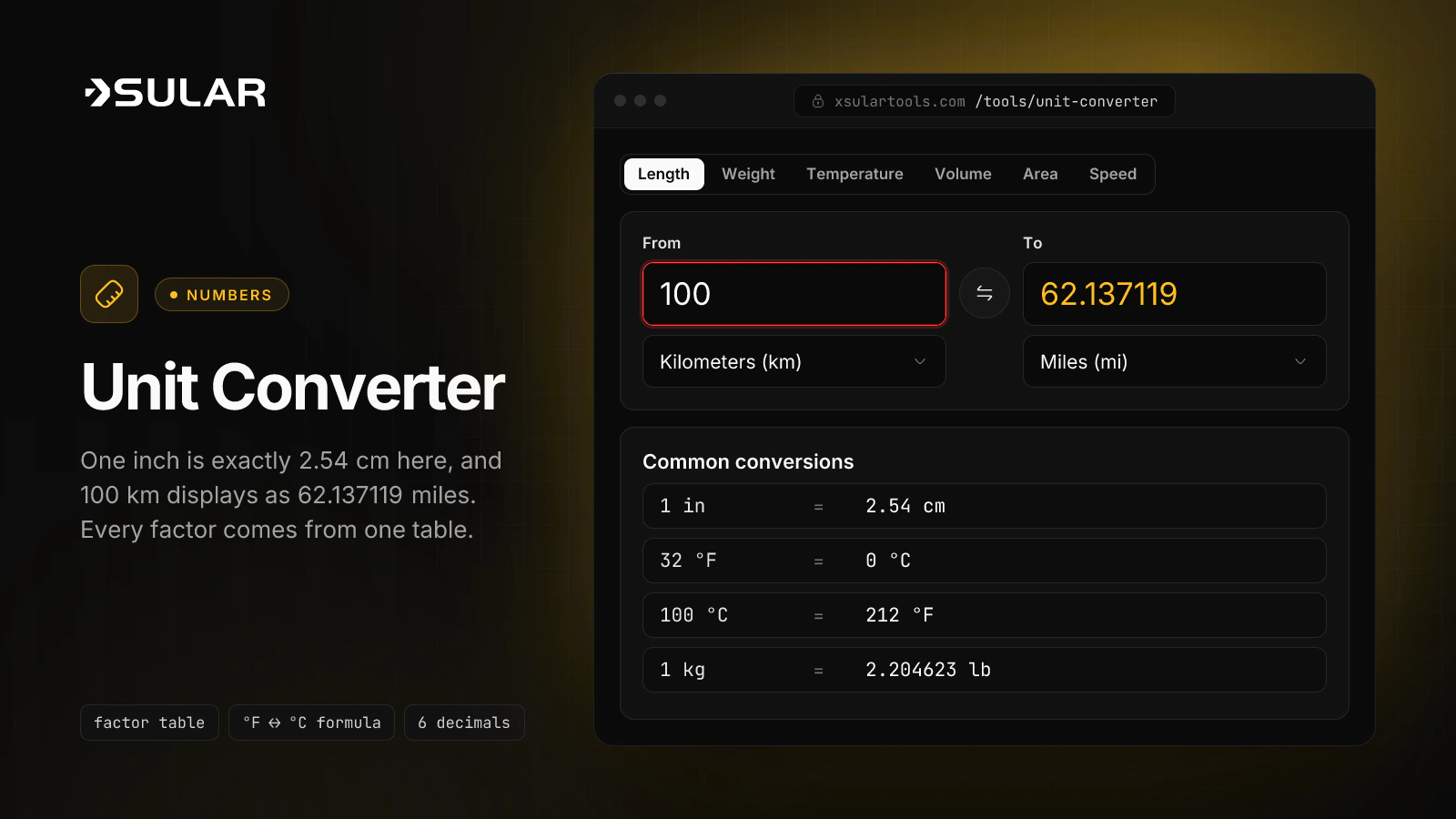Select the 1 in = 2.54 cm row
The image size is (1456, 819).
(985, 506)
